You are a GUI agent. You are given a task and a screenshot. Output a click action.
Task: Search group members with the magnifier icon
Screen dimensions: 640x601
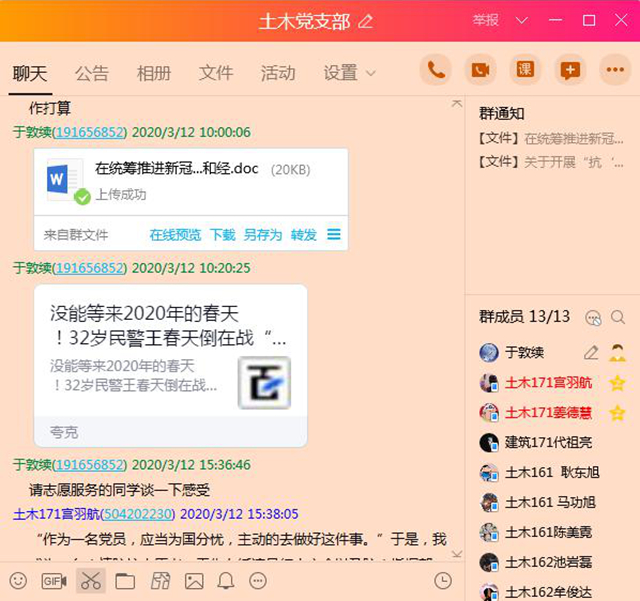618,318
